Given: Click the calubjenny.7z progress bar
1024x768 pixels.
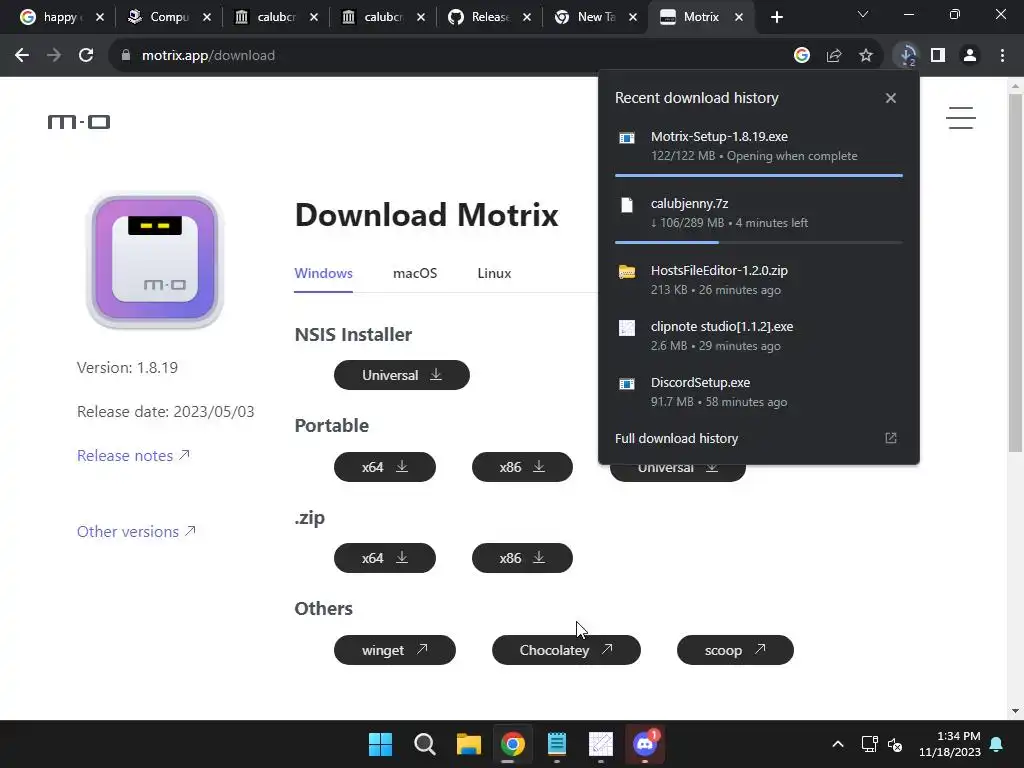Looking at the screenshot, I should pyautogui.click(x=758, y=242).
